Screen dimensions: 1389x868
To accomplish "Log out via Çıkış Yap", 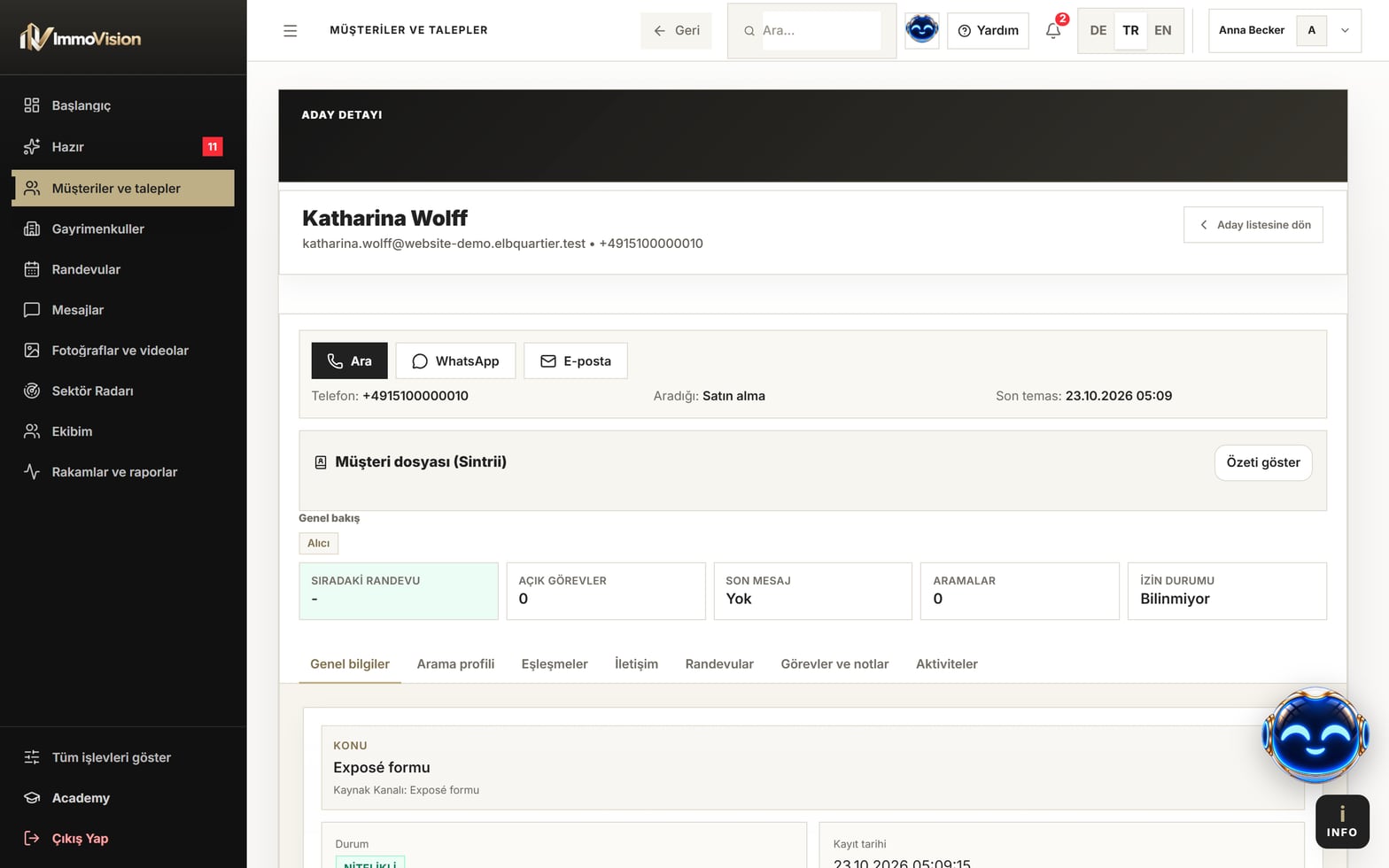I will (x=123, y=839).
